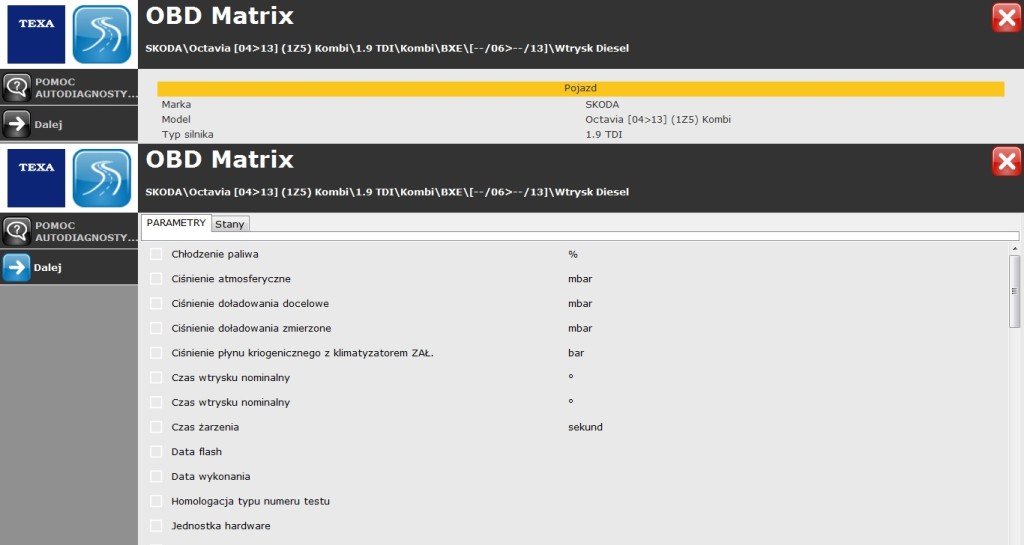Close the upper OBD Matrix window

[1006, 18]
